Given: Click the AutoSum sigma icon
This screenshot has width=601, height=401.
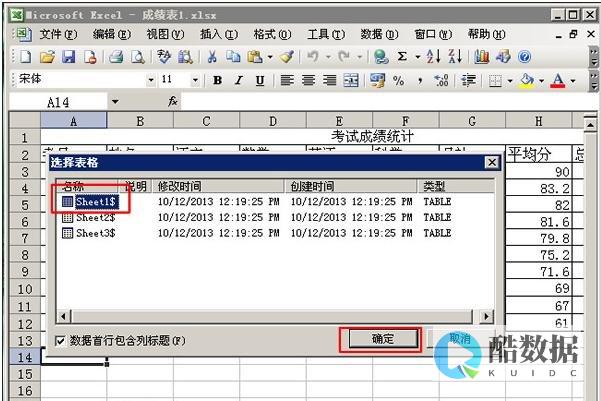Looking at the screenshot, I should (x=402, y=57).
